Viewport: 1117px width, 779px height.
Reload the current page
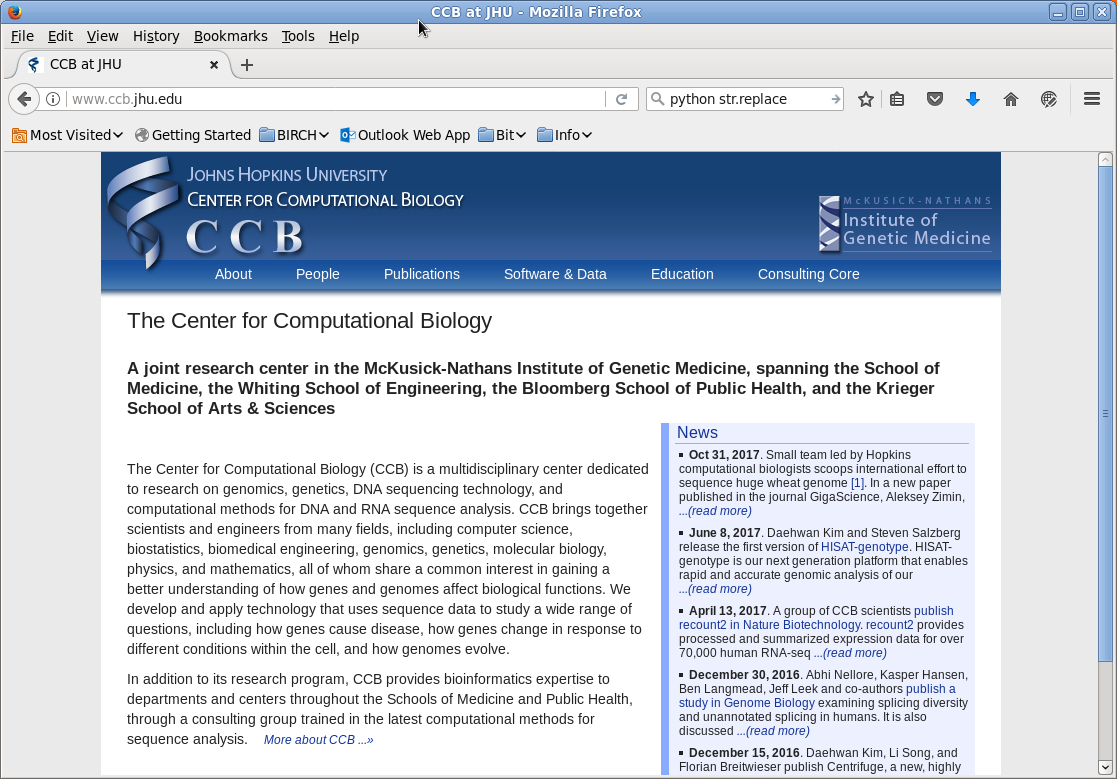[x=621, y=99]
